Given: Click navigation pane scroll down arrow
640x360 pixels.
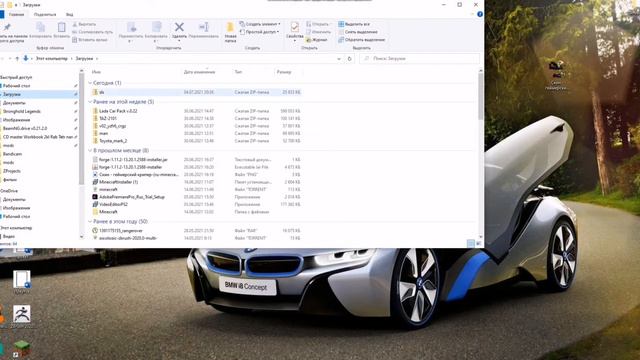Looking at the screenshot, I should tap(81, 237).
